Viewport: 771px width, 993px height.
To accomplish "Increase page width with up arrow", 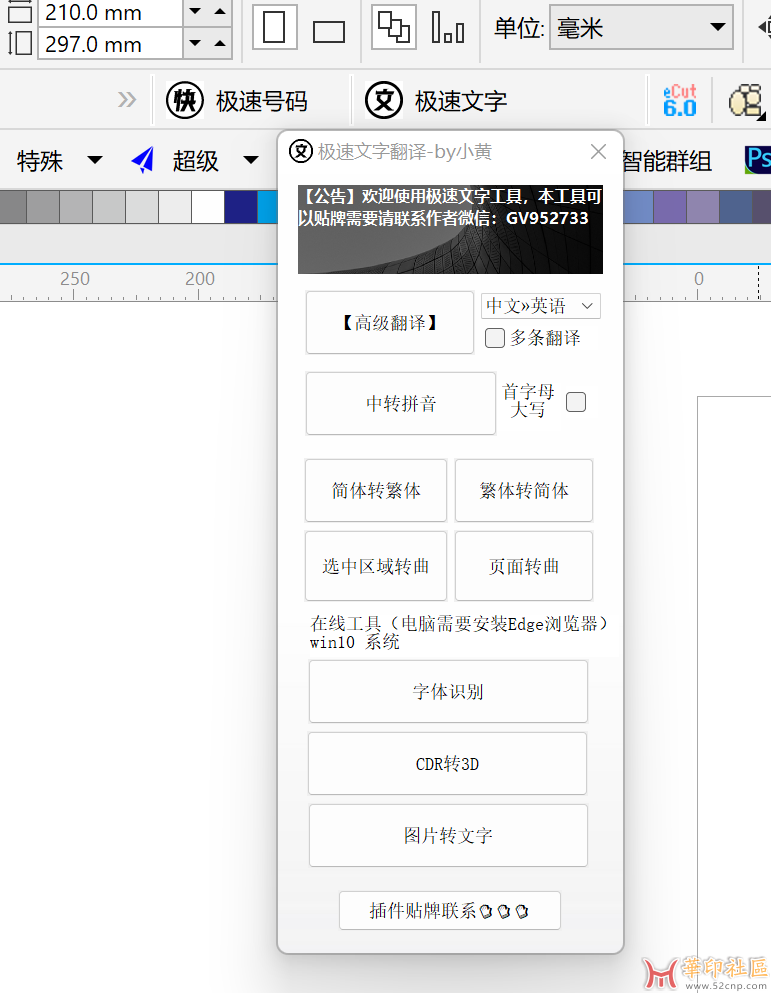I will [x=220, y=11].
